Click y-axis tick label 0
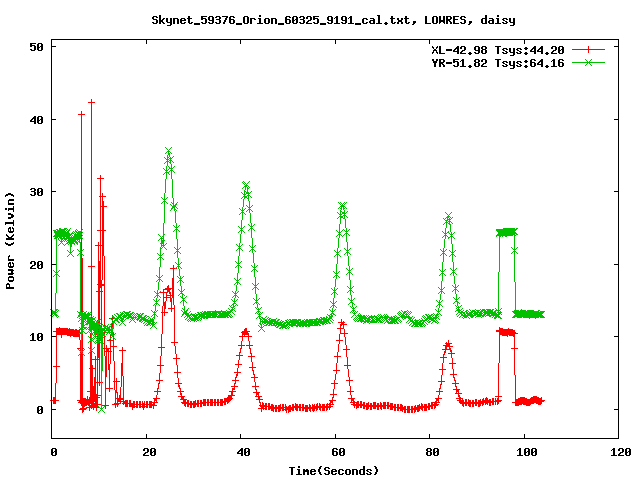Viewport: 640px width, 480px height. click(40, 409)
